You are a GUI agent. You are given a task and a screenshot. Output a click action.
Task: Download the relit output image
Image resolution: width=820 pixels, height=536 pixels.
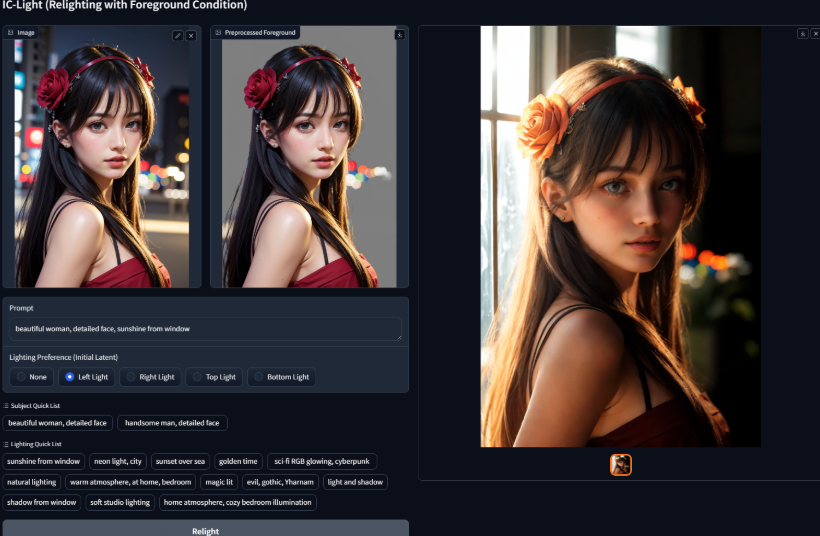(803, 33)
